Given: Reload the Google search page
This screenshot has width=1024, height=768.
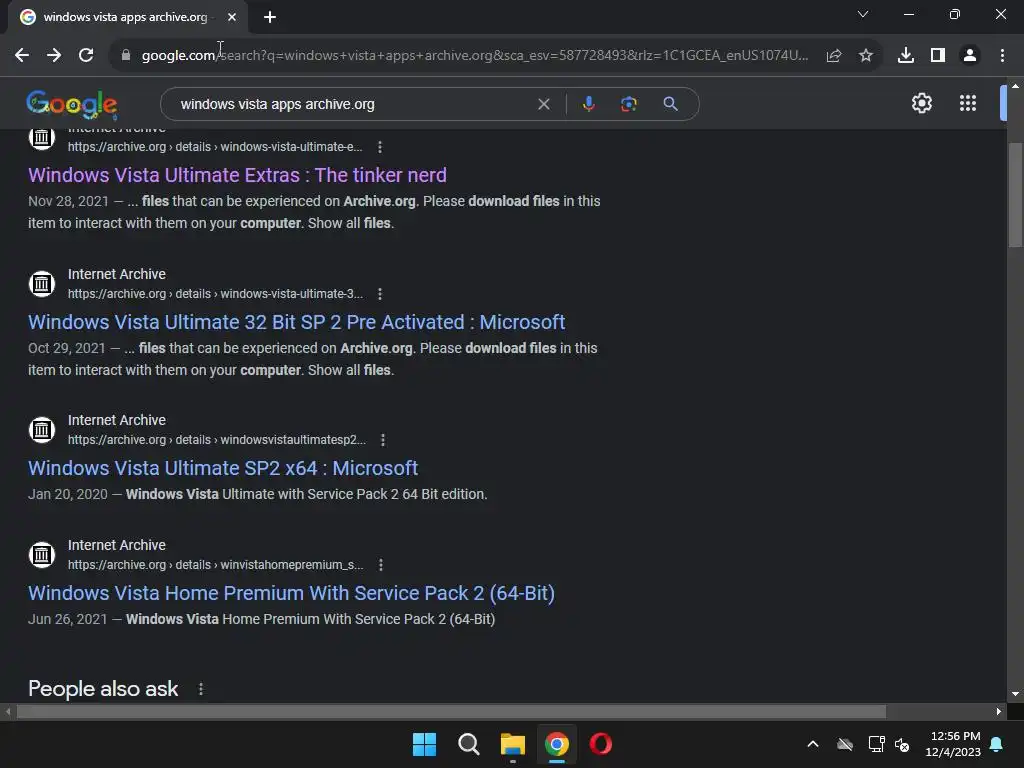Looking at the screenshot, I should [86, 56].
